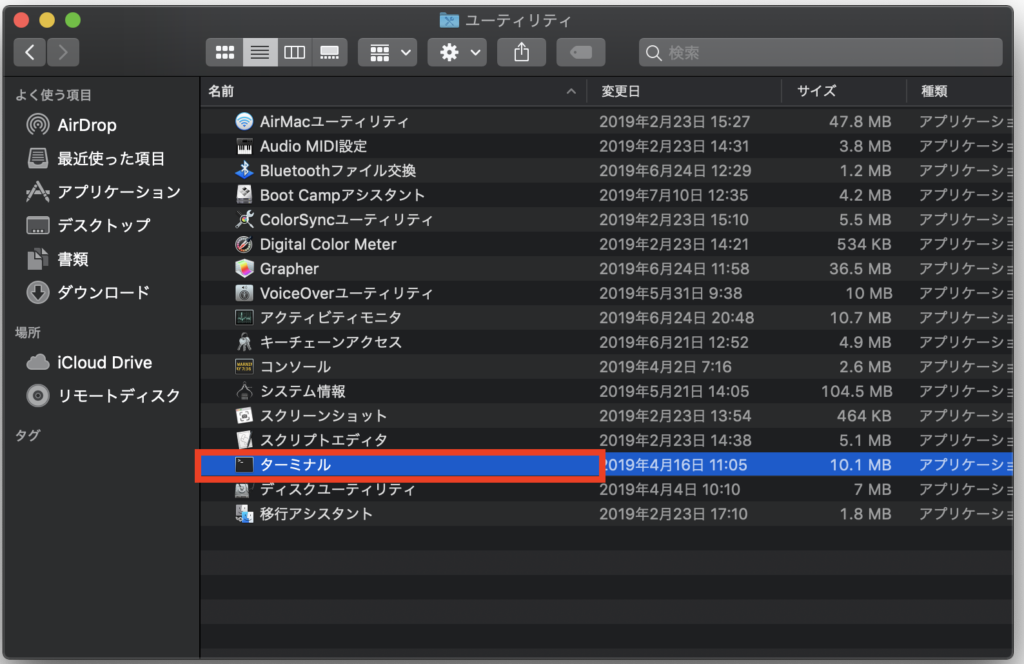
Task: Open ダウンロード in the sidebar
Action: coord(88,292)
